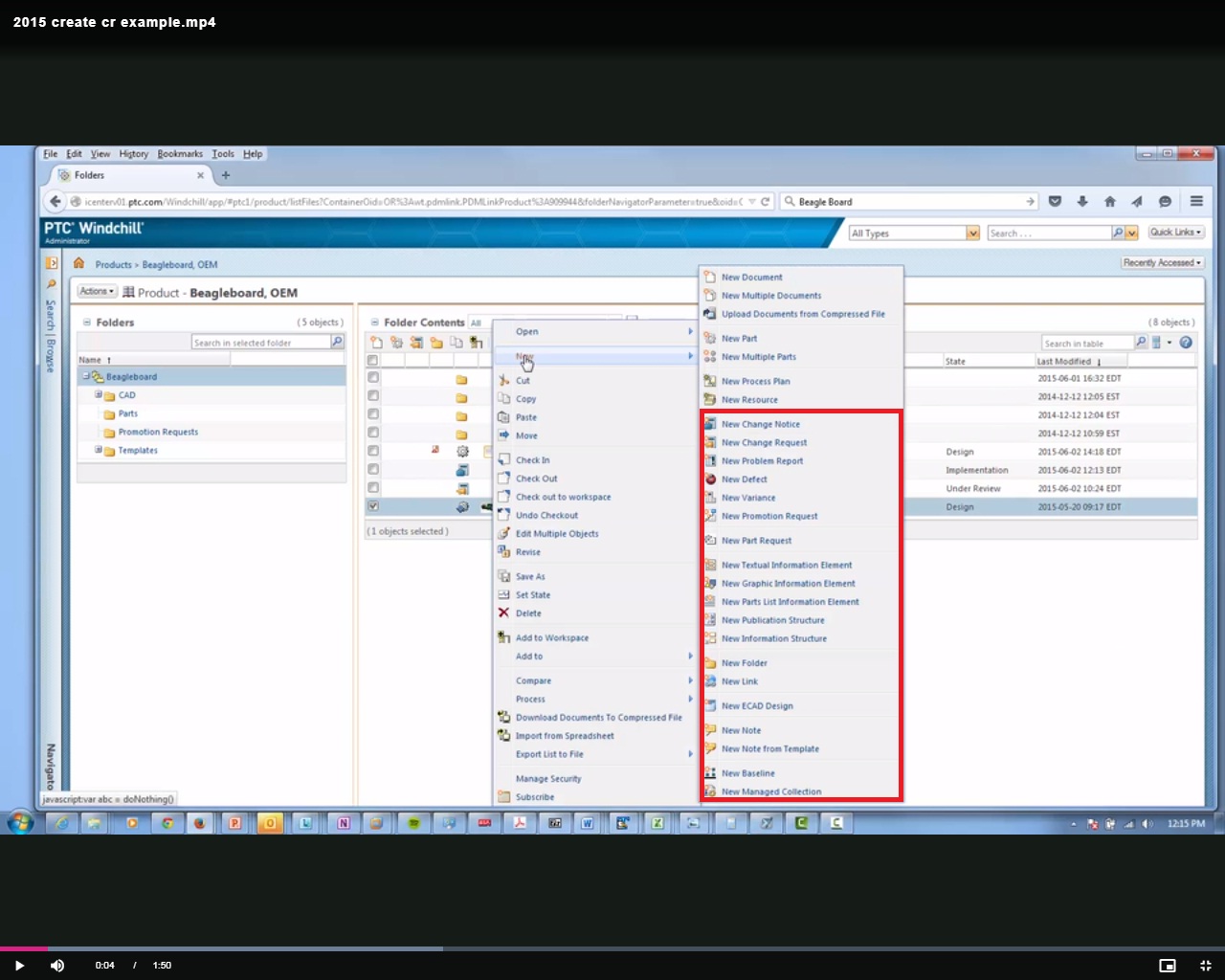Click the Products breadcrumb link
The width and height of the screenshot is (1225, 980).
pyautogui.click(x=113, y=264)
